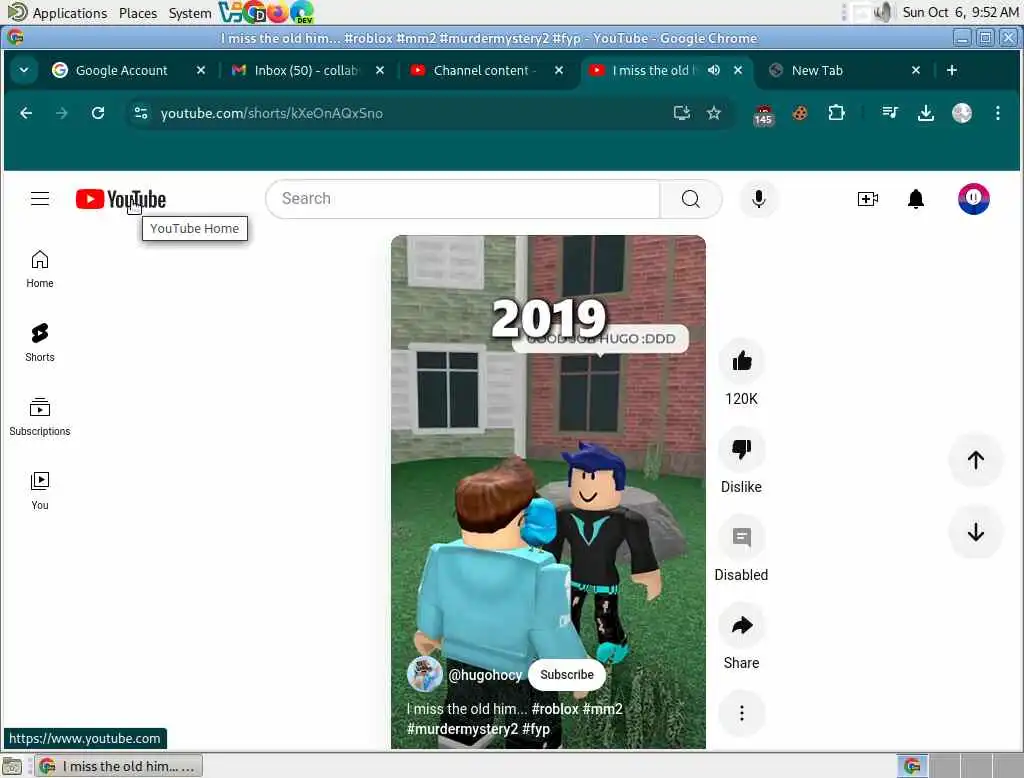The height and width of the screenshot is (778, 1024).
Task: Open the extension with 145 badge
Action: (x=763, y=114)
